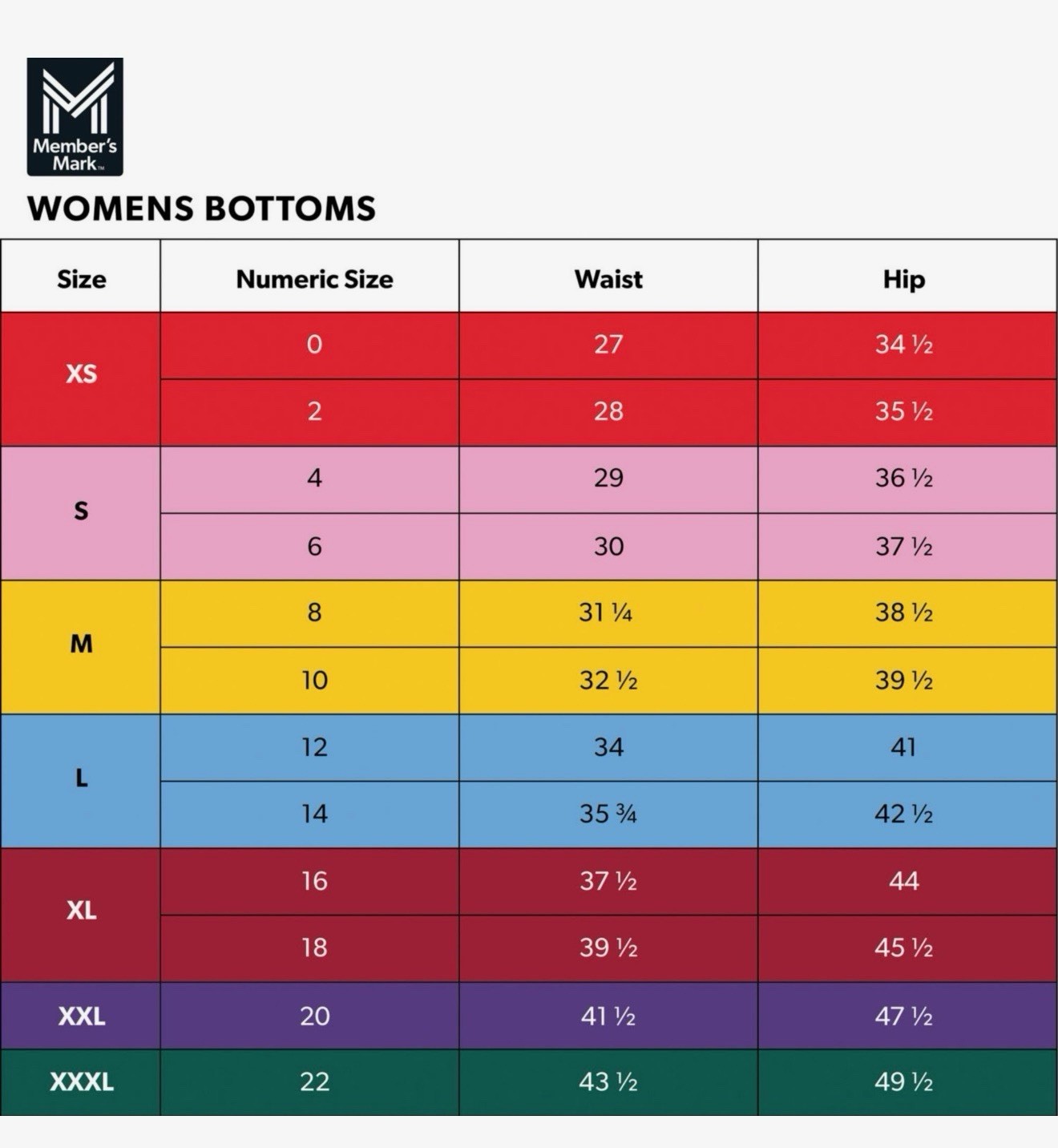Select the Numeric Size column header

coord(314,279)
